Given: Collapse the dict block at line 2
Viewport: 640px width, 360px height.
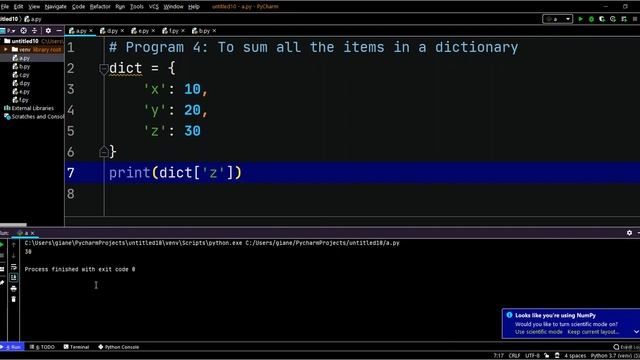Looking at the screenshot, I should point(104,69).
